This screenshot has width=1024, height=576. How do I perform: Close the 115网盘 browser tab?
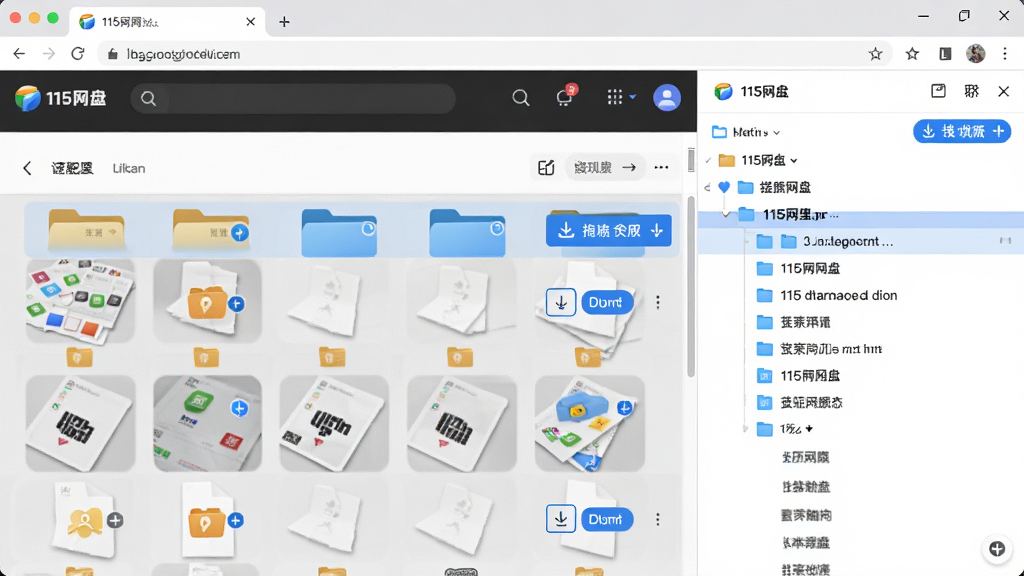250,22
